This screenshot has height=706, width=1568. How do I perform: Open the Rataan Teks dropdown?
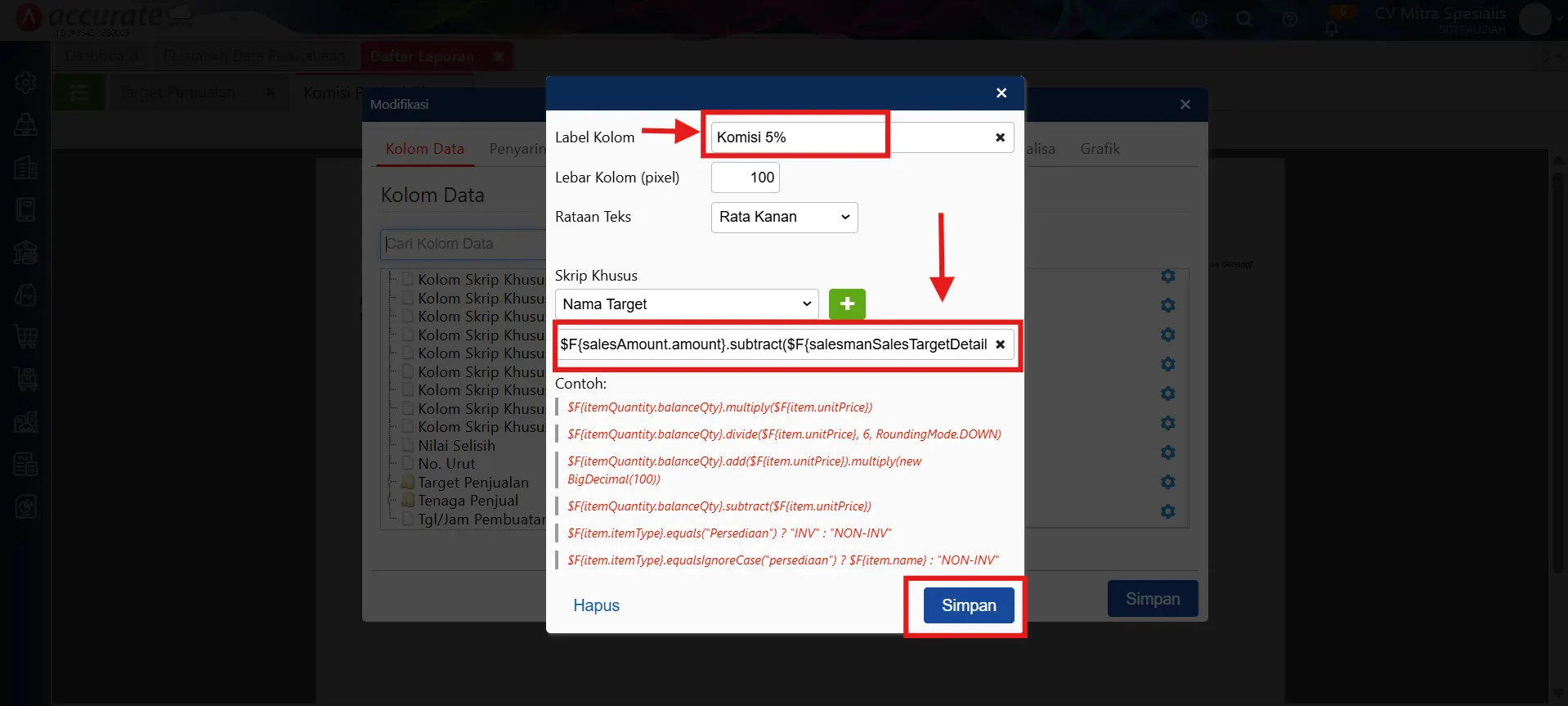(784, 218)
